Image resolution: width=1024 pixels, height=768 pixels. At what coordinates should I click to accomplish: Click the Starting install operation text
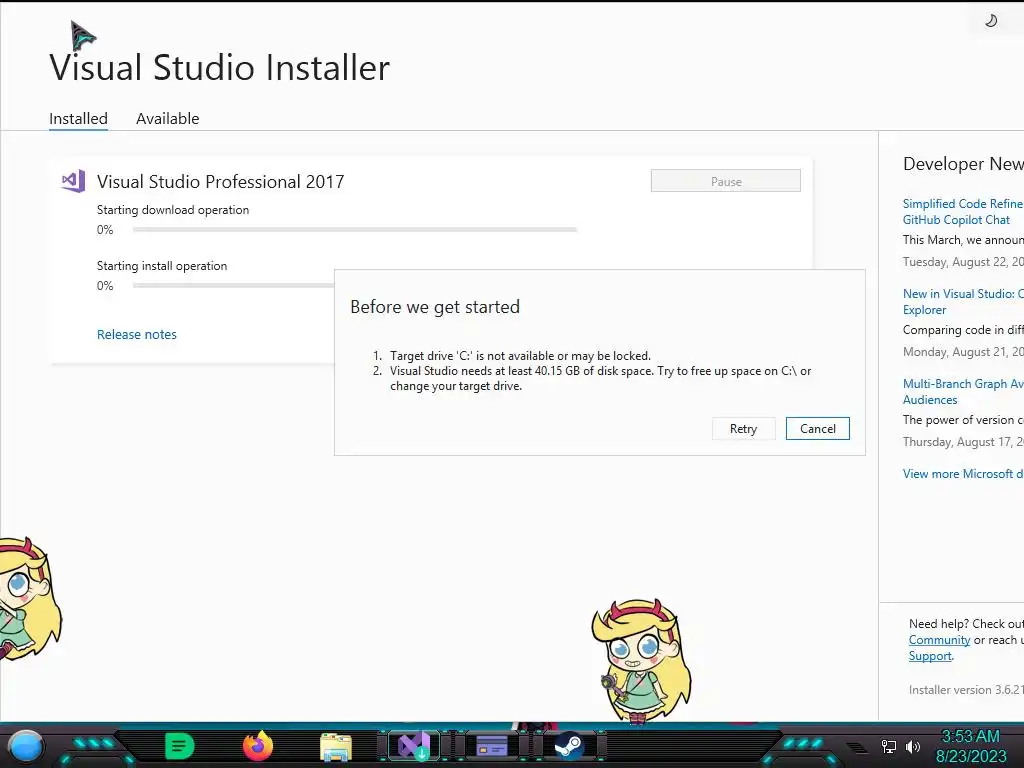pyautogui.click(x=162, y=266)
